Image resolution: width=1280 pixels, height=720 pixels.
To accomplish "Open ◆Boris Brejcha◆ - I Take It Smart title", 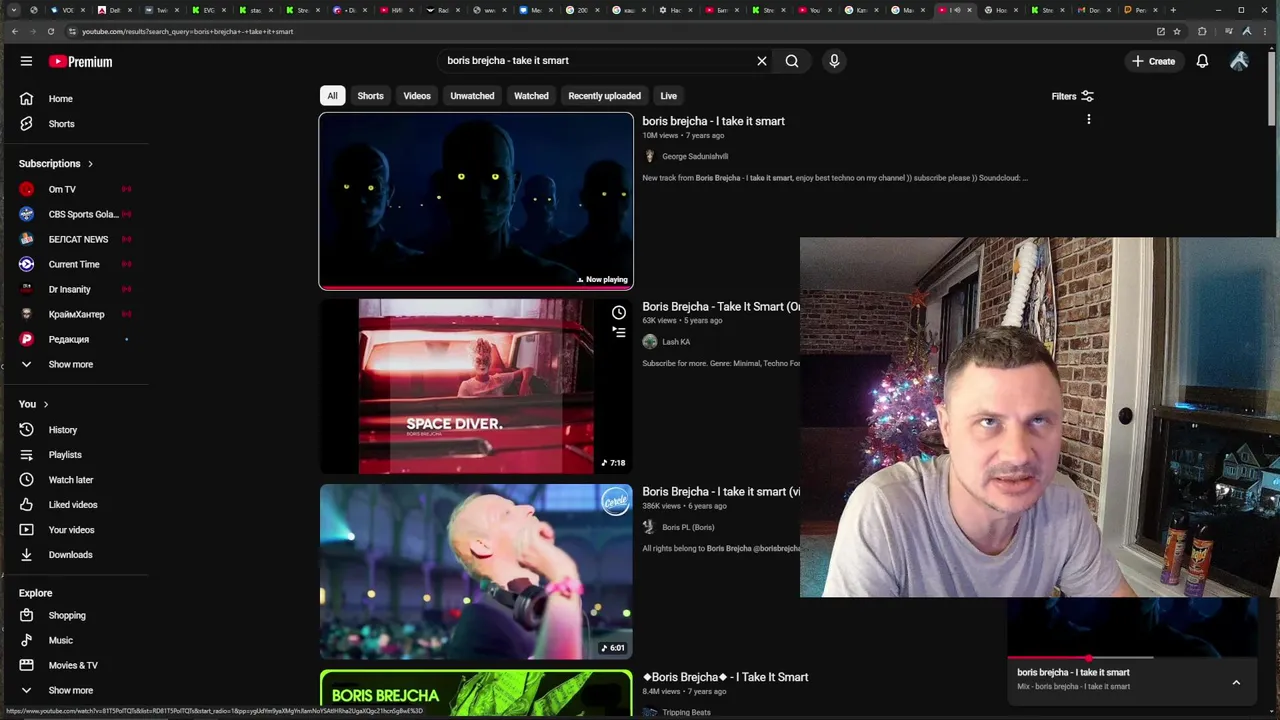I will pyautogui.click(x=725, y=677).
